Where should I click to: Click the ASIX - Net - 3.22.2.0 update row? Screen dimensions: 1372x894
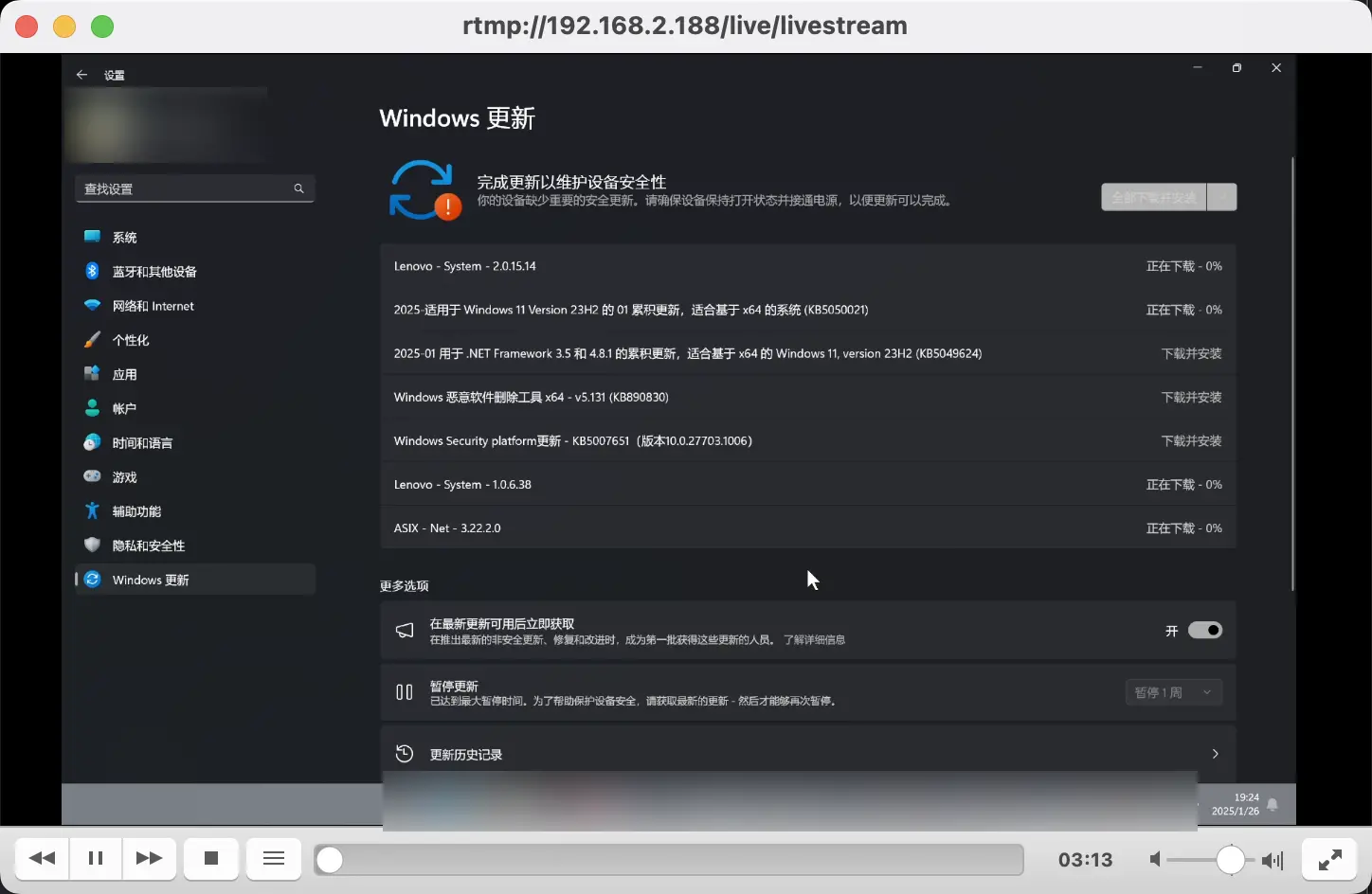808,527
